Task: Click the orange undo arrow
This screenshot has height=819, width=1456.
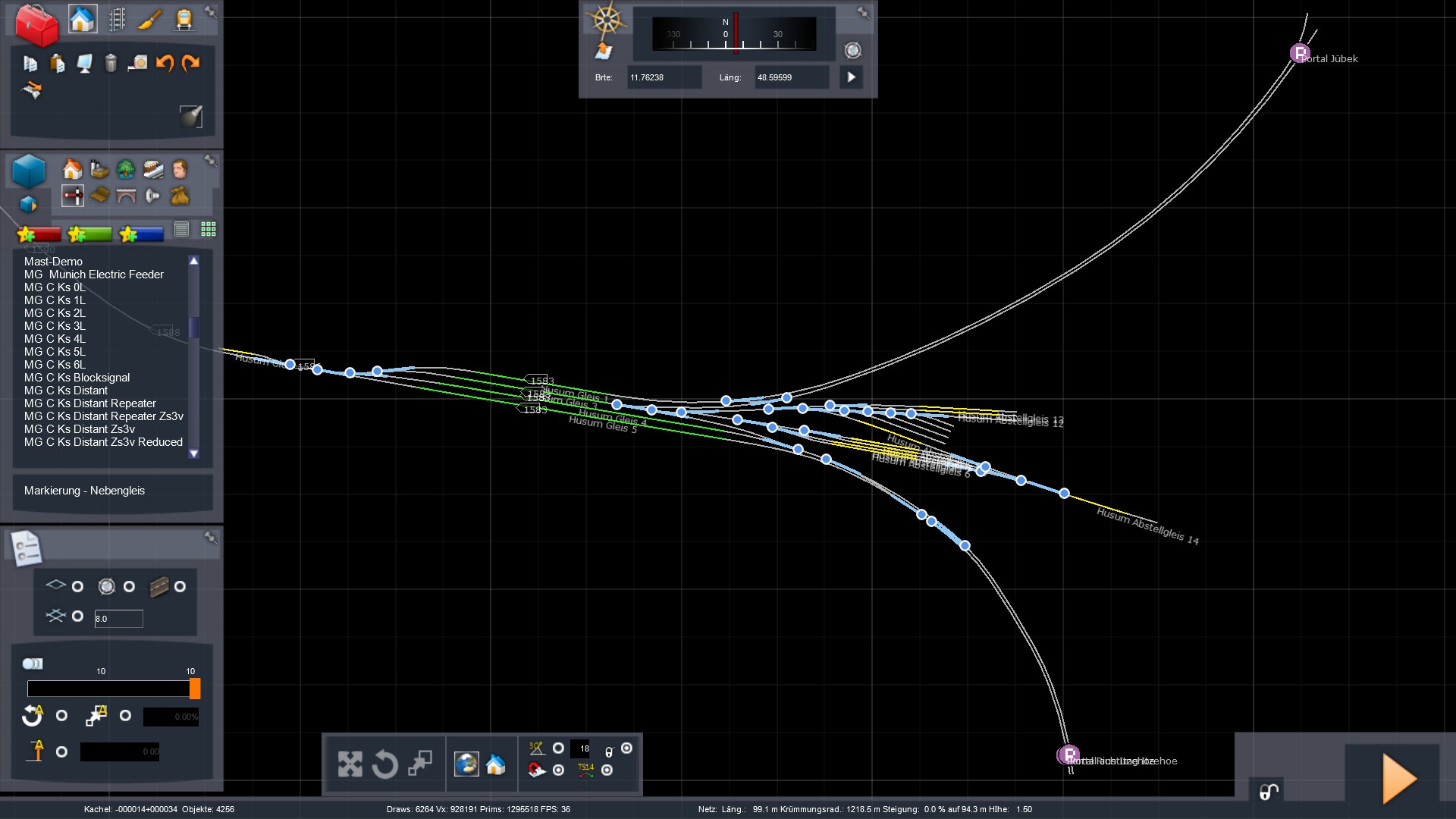Action: click(164, 63)
